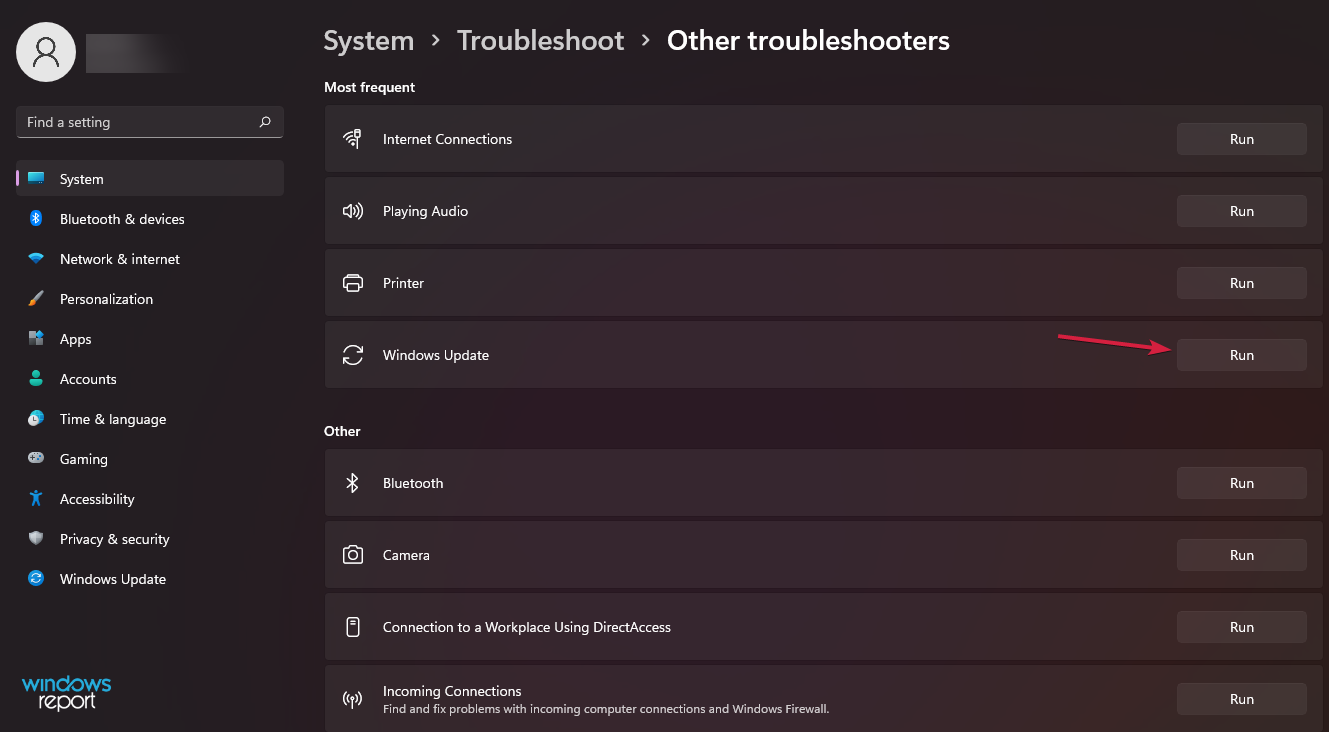Go to System breadcrumb link

click(x=368, y=41)
